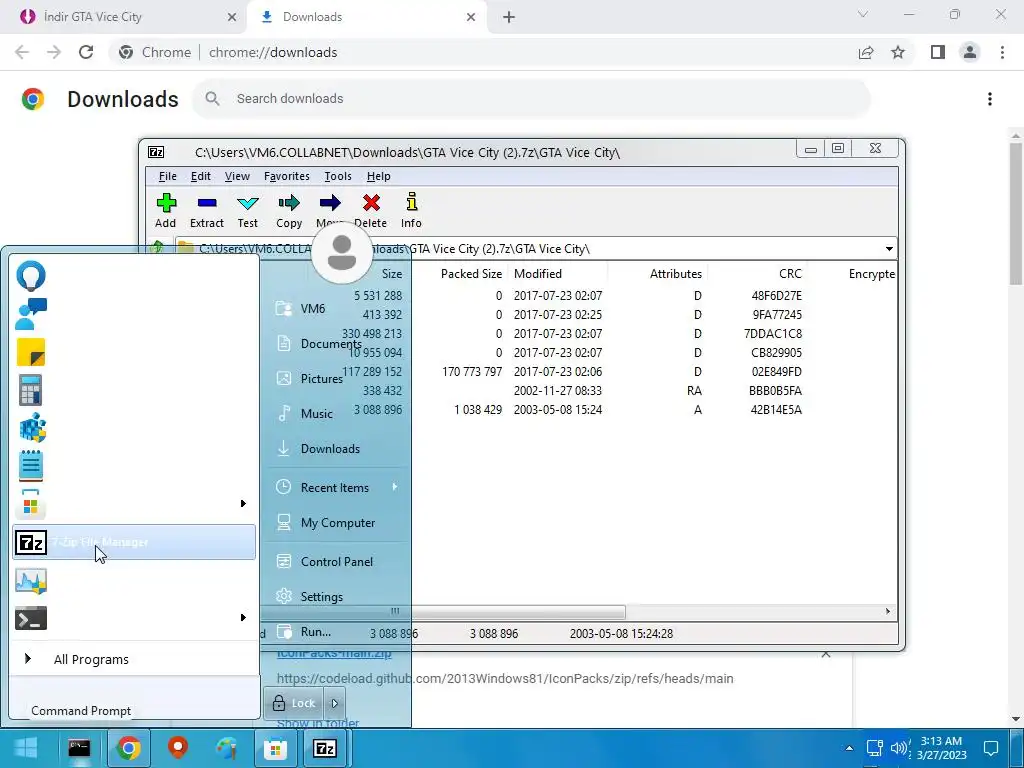Screen dimensions: 1024x768
Task: Show hidden icons in the system tray
Action: 849,748
